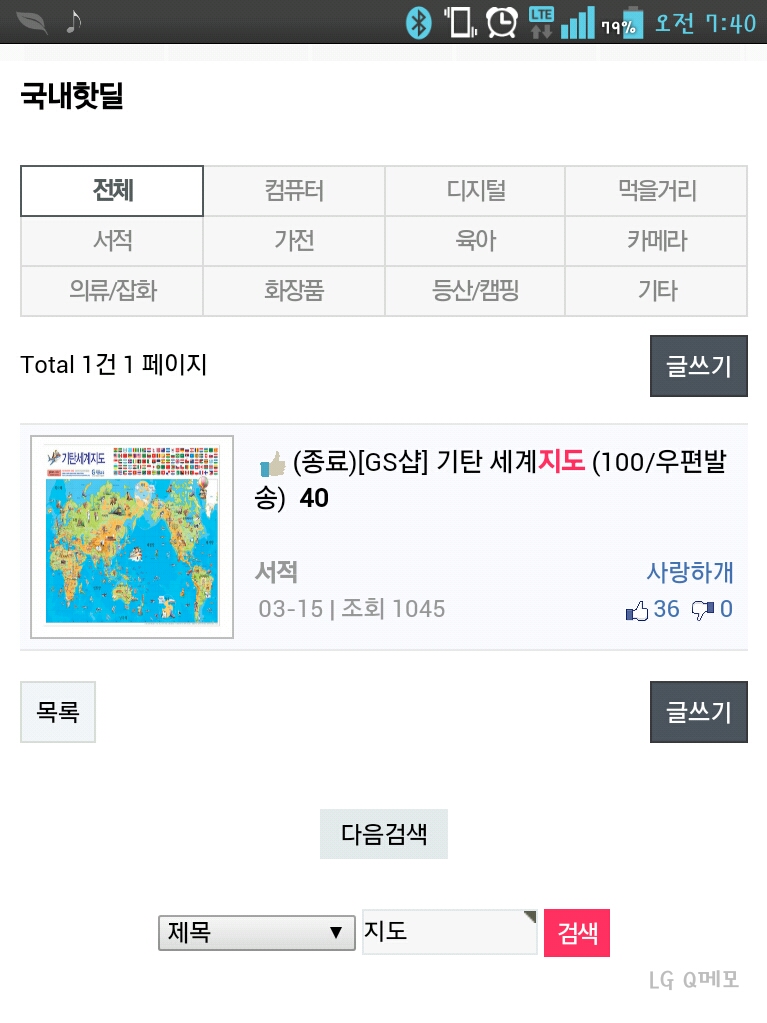Go back with the 목록 list button

coord(58,712)
